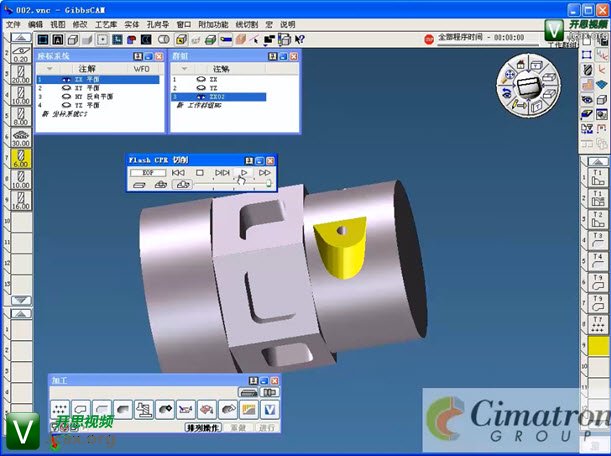This screenshot has height=456, width=611.
Task: Expand the 坐标系统 list header dropdown arrow
Action: tap(50, 68)
